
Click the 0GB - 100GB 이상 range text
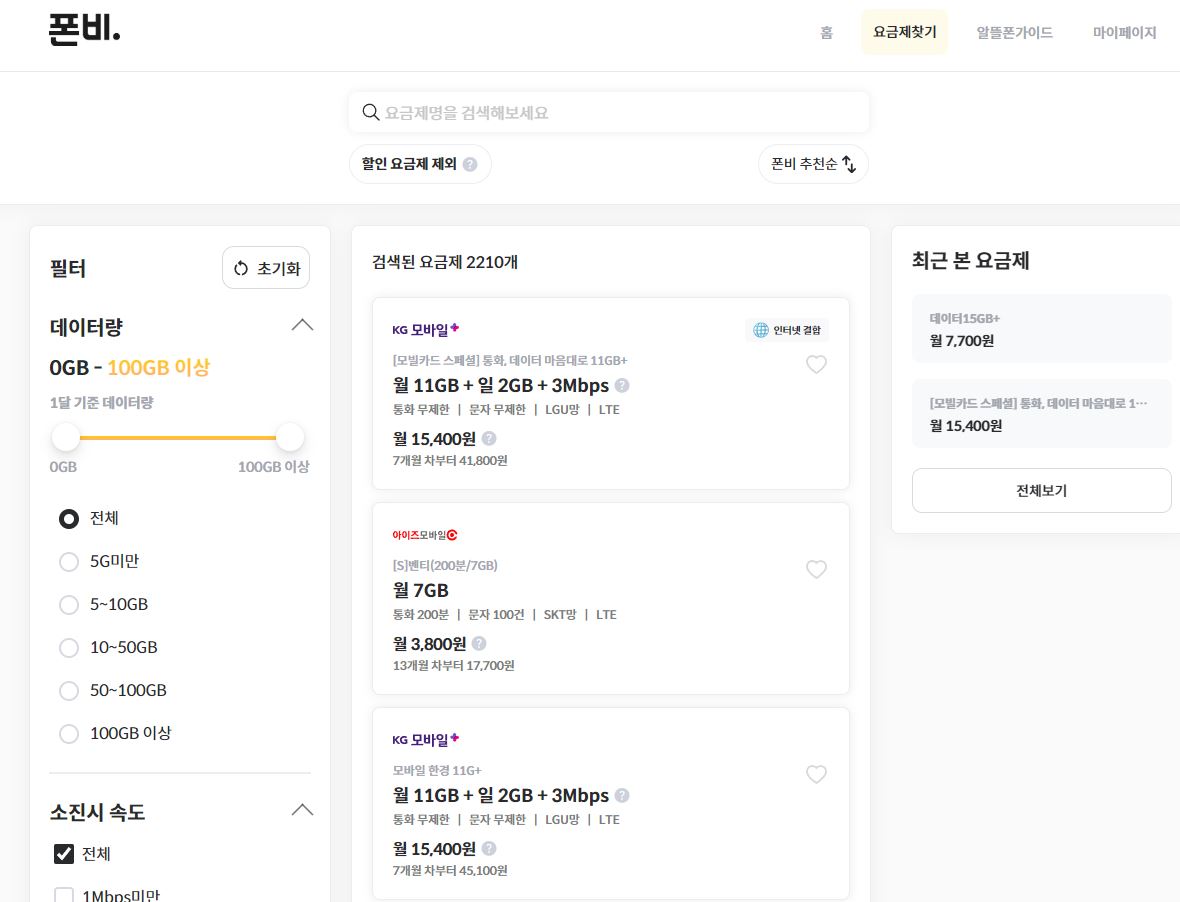click(x=129, y=367)
